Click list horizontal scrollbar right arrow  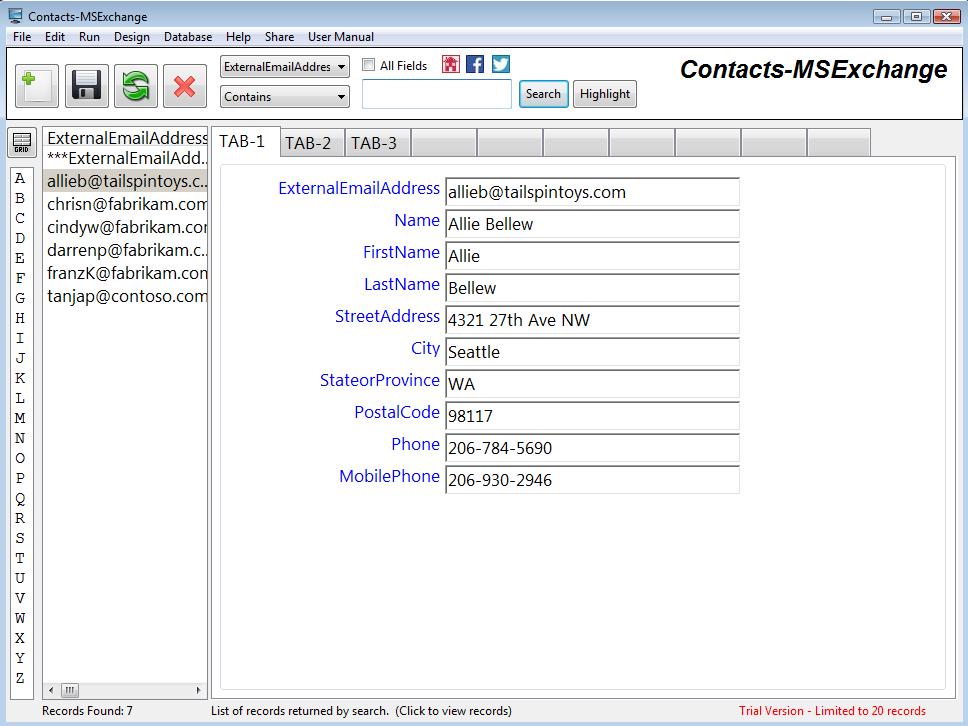(x=199, y=690)
